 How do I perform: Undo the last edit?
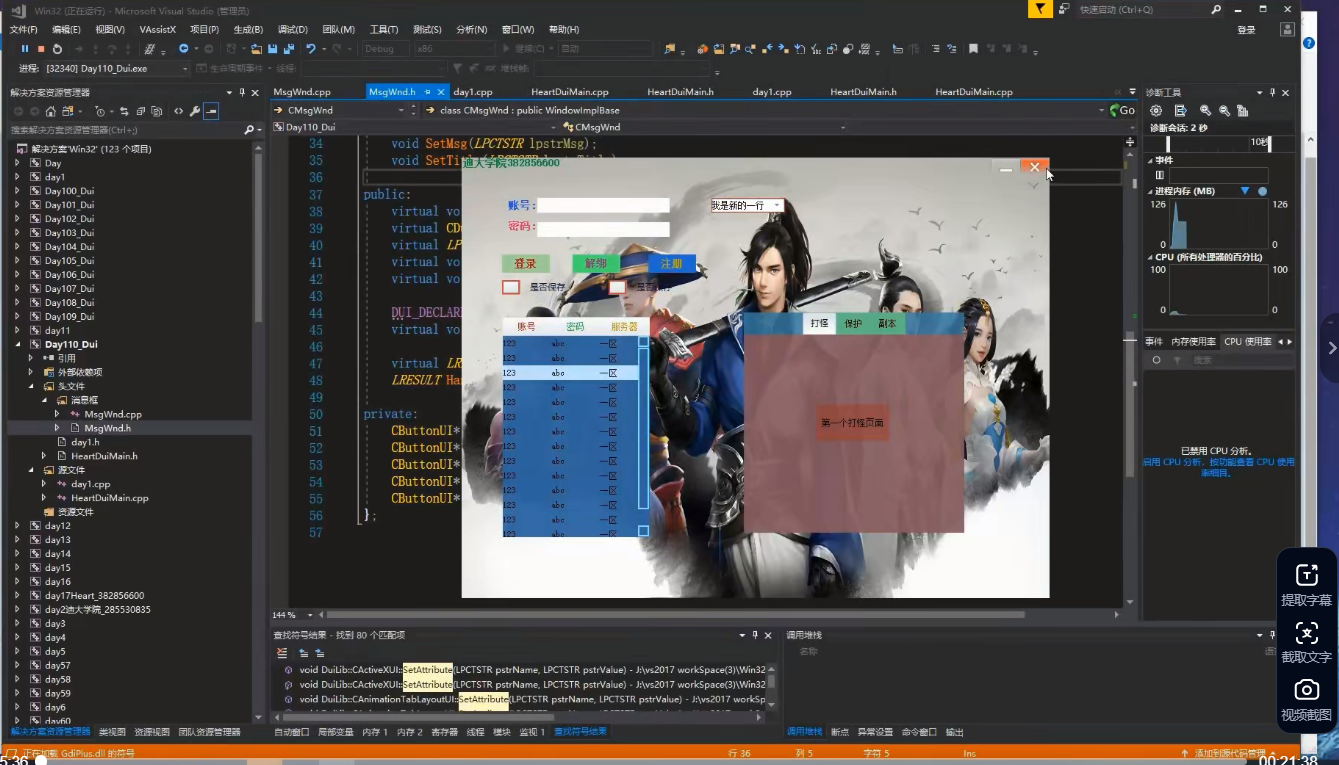pyautogui.click(x=312, y=49)
